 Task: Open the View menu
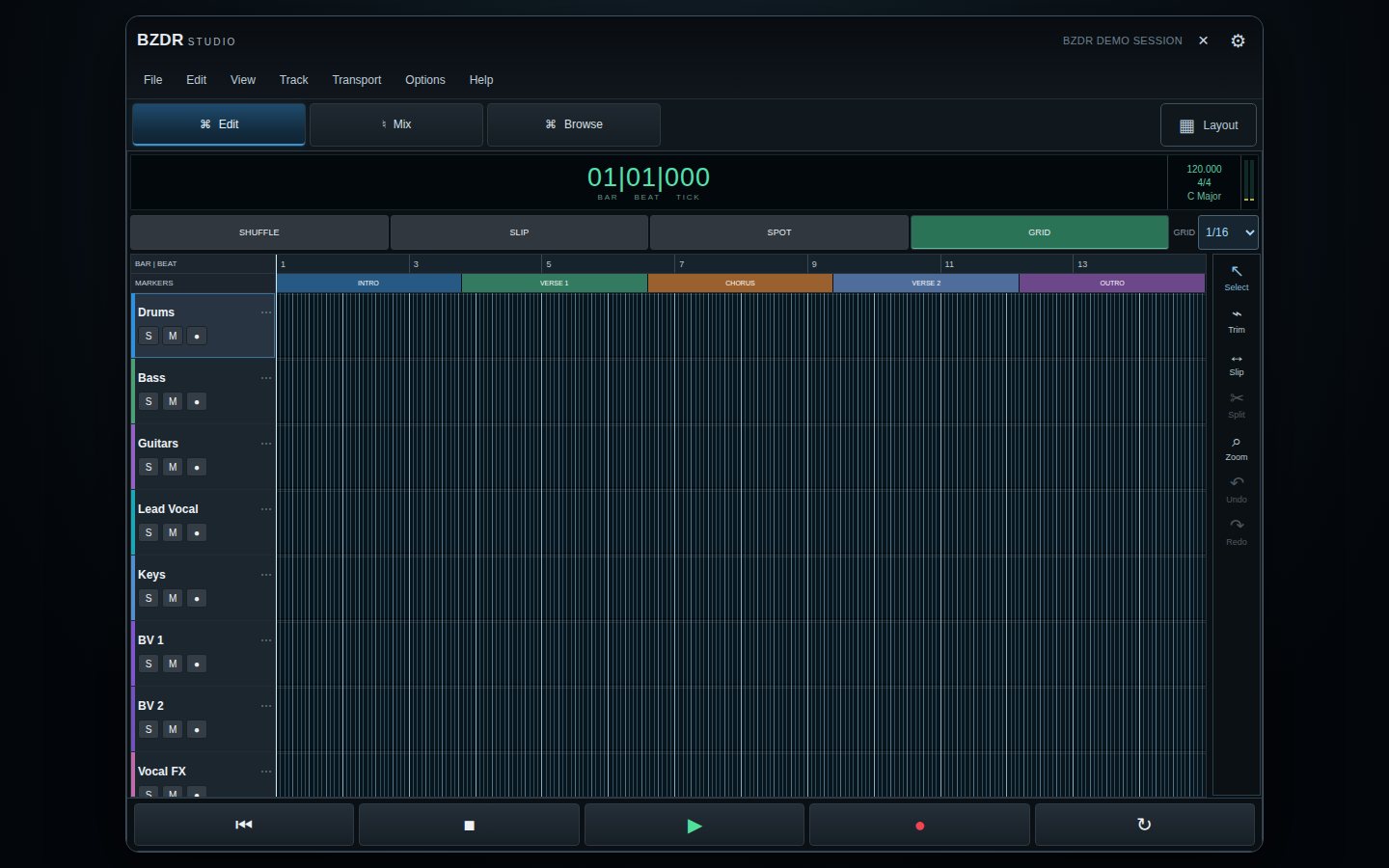(243, 80)
